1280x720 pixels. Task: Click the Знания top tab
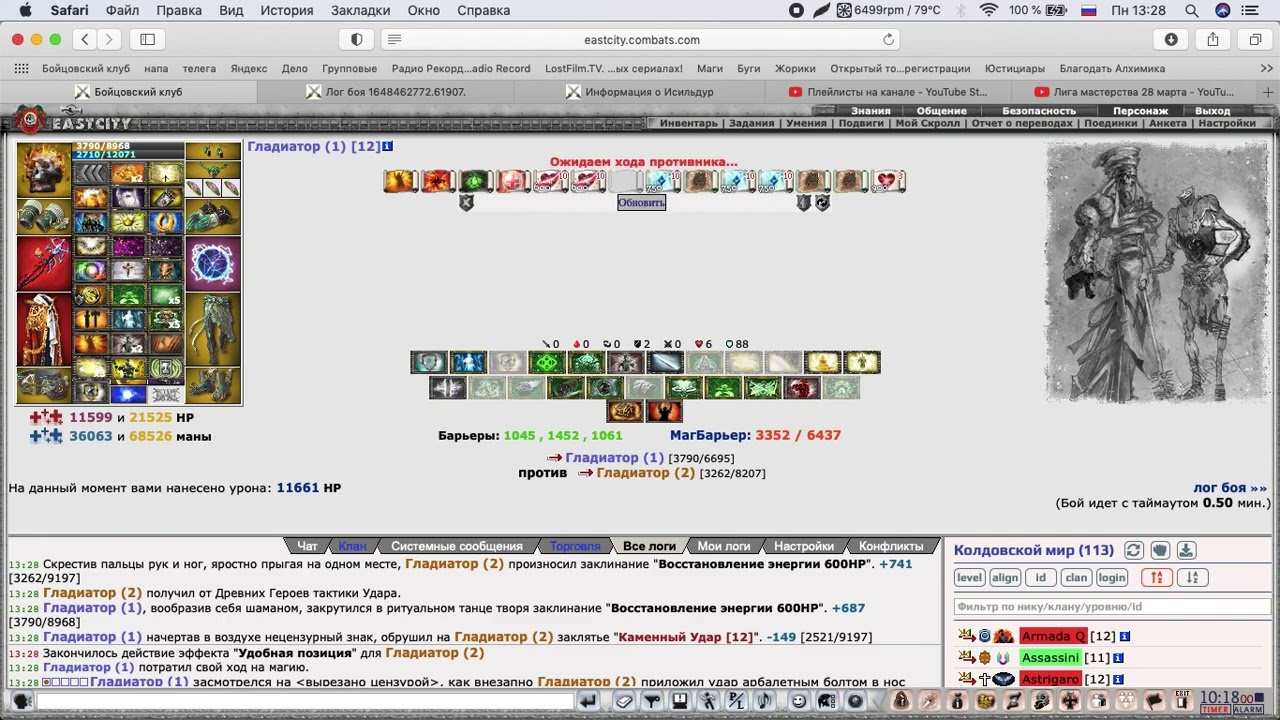pos(870,111)
